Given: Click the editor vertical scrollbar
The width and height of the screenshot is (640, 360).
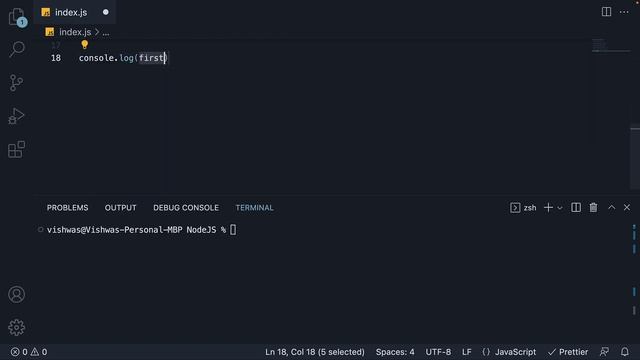Looking at the screenshot, I should (x=635, y=156).
